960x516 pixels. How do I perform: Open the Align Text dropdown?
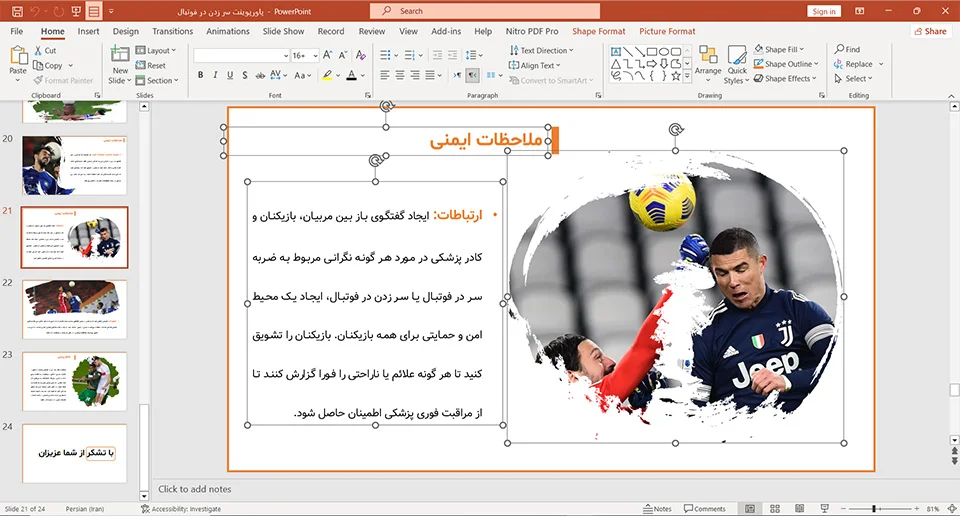pos(534,65)
